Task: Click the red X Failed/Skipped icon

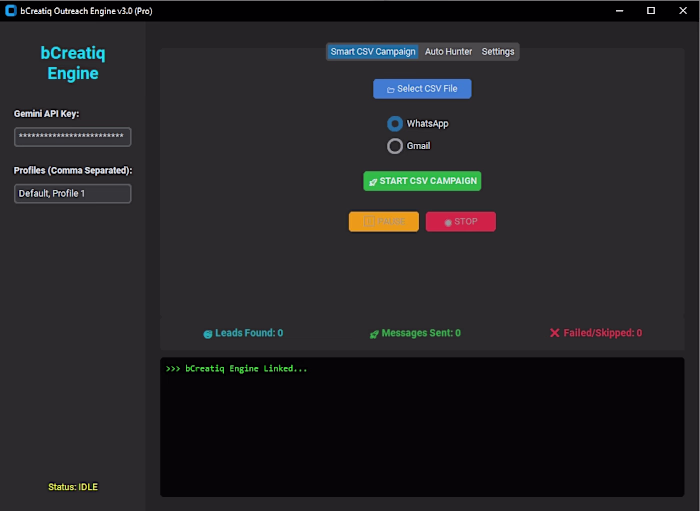Action: coord(554,333)
